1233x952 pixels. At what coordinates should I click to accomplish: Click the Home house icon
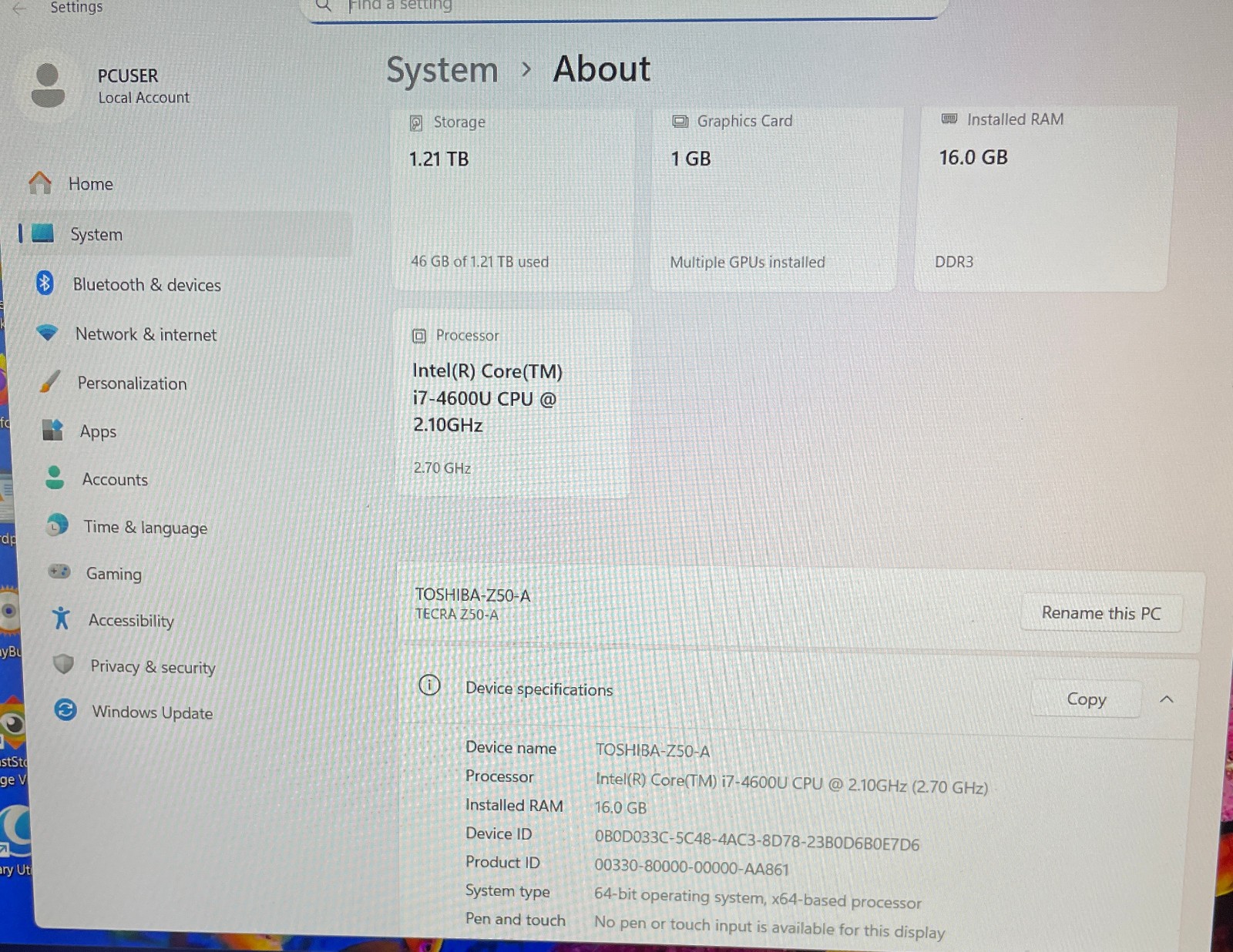coord(40,183)
